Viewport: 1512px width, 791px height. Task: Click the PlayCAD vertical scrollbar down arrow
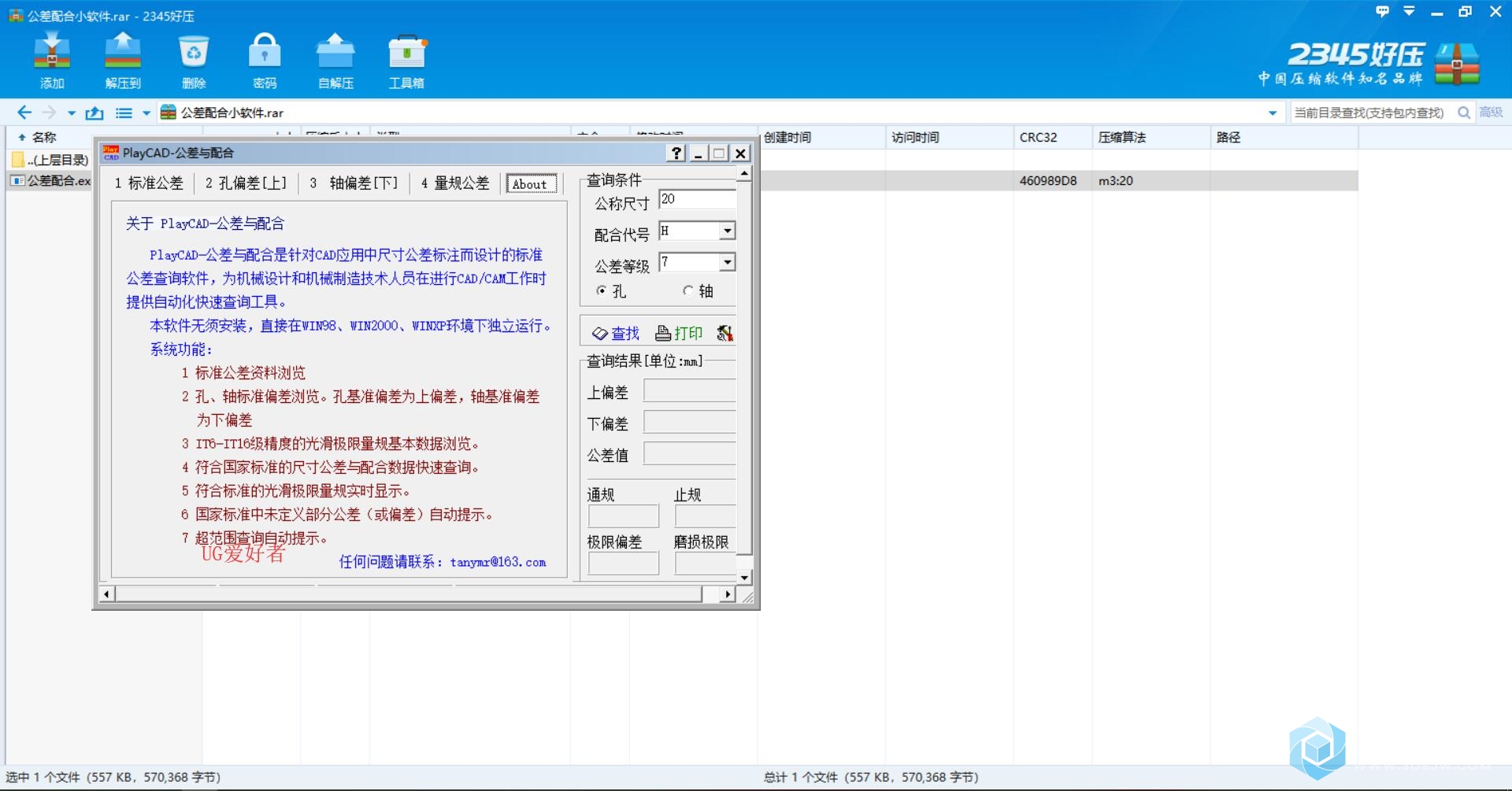tap(744, 577)
